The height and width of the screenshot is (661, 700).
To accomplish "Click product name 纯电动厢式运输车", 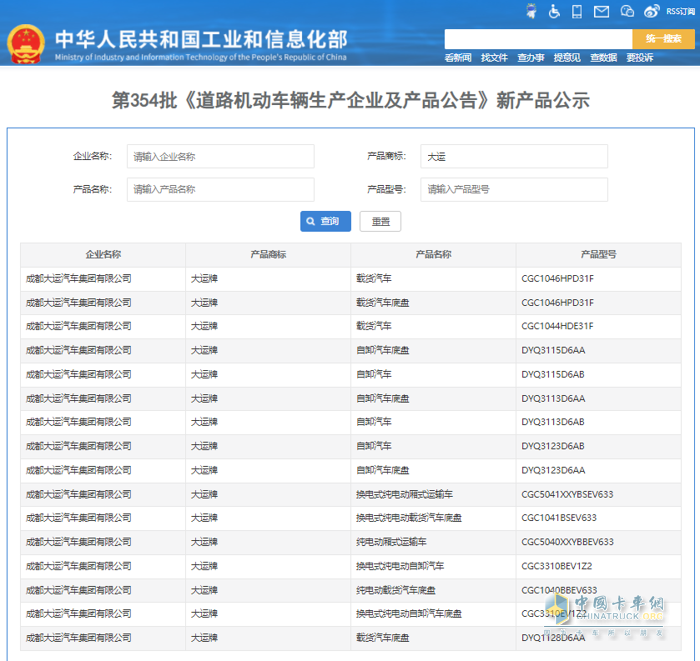I will pyautogui.click(x=392, y=542).
